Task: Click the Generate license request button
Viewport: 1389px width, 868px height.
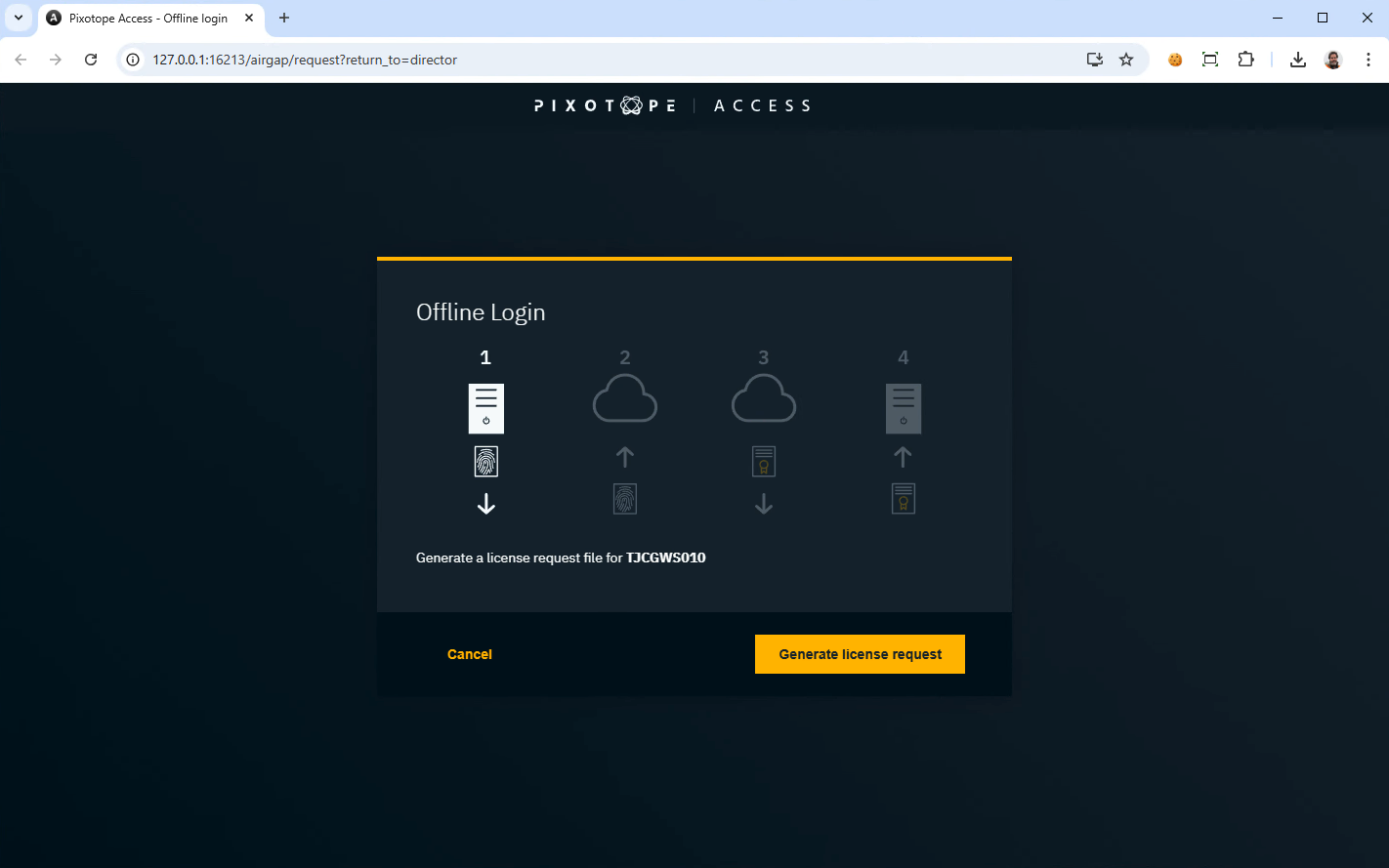Action: coord(860,653)
